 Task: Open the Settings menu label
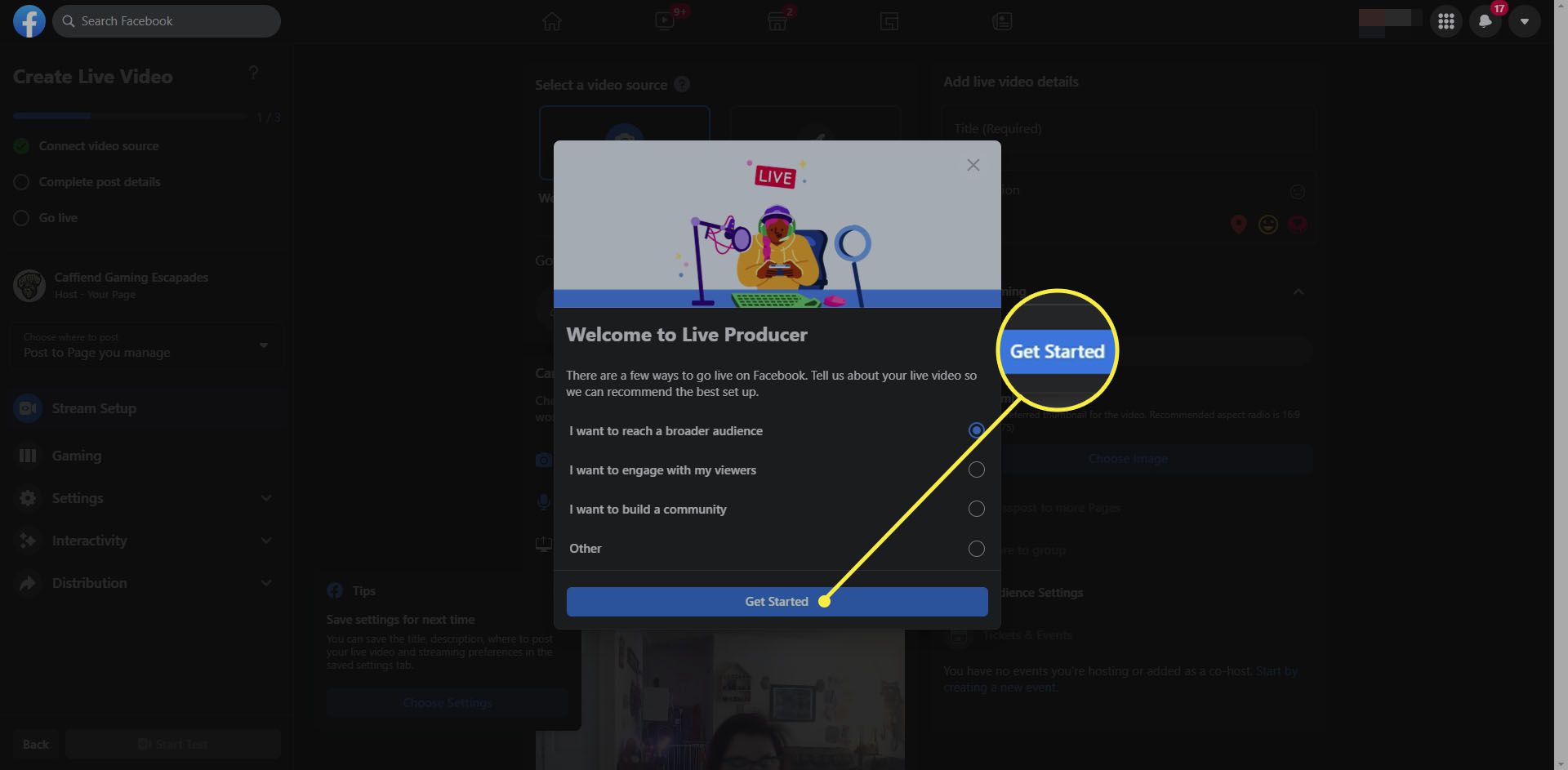click(78, 498)
